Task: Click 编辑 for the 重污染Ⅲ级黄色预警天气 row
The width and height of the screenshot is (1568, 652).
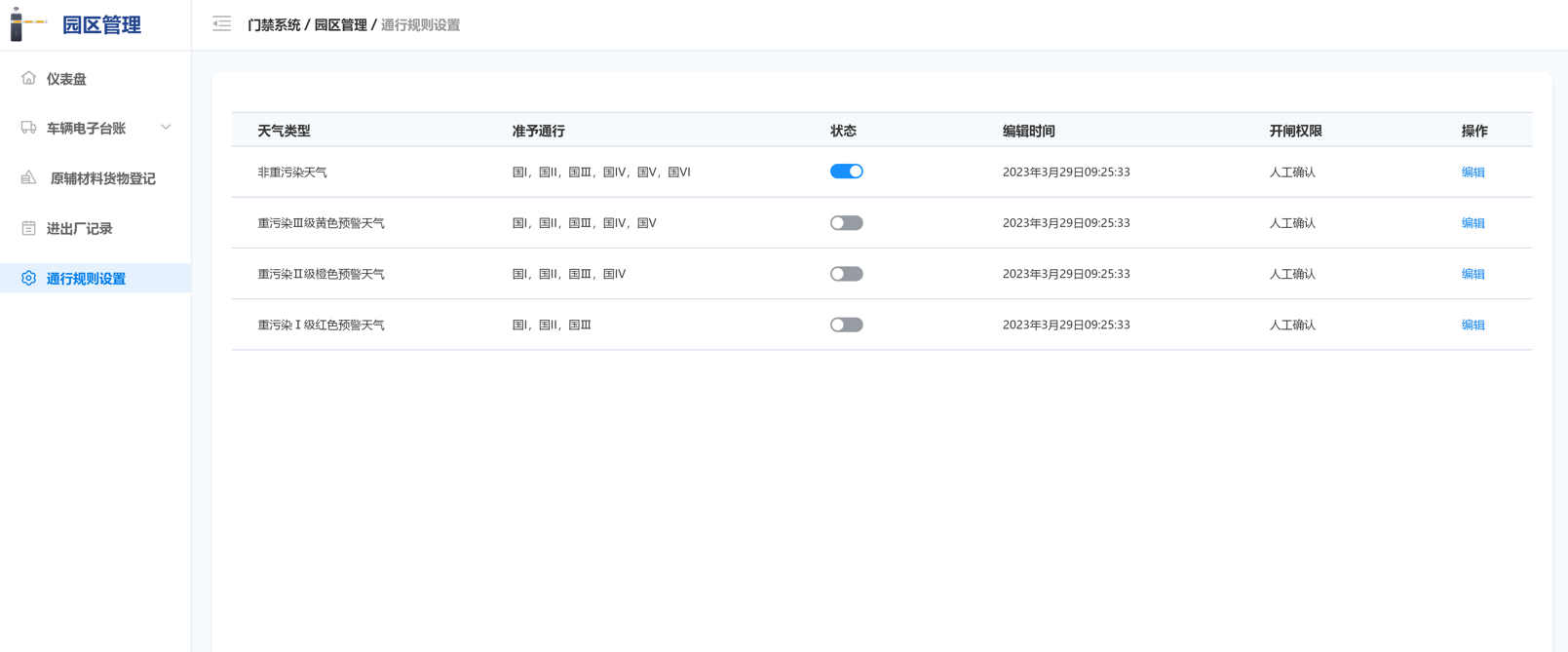Action: [1472, 223]
